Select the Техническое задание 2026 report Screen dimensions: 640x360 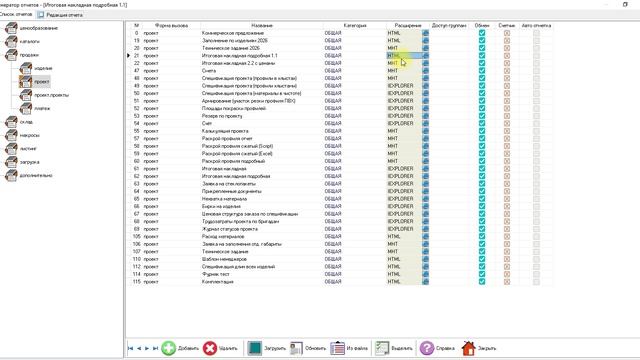point(231,48)
